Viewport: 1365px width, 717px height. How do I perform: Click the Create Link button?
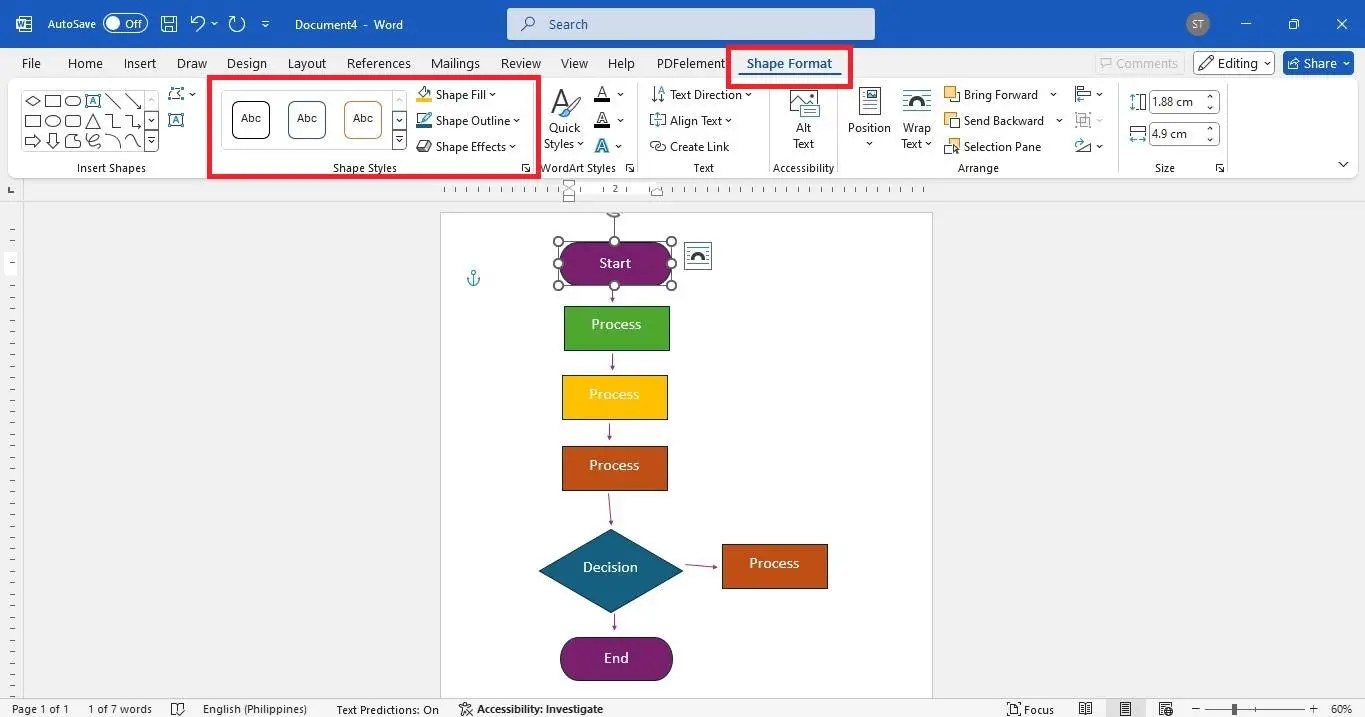pyautogui.click(x=690, y=146)
